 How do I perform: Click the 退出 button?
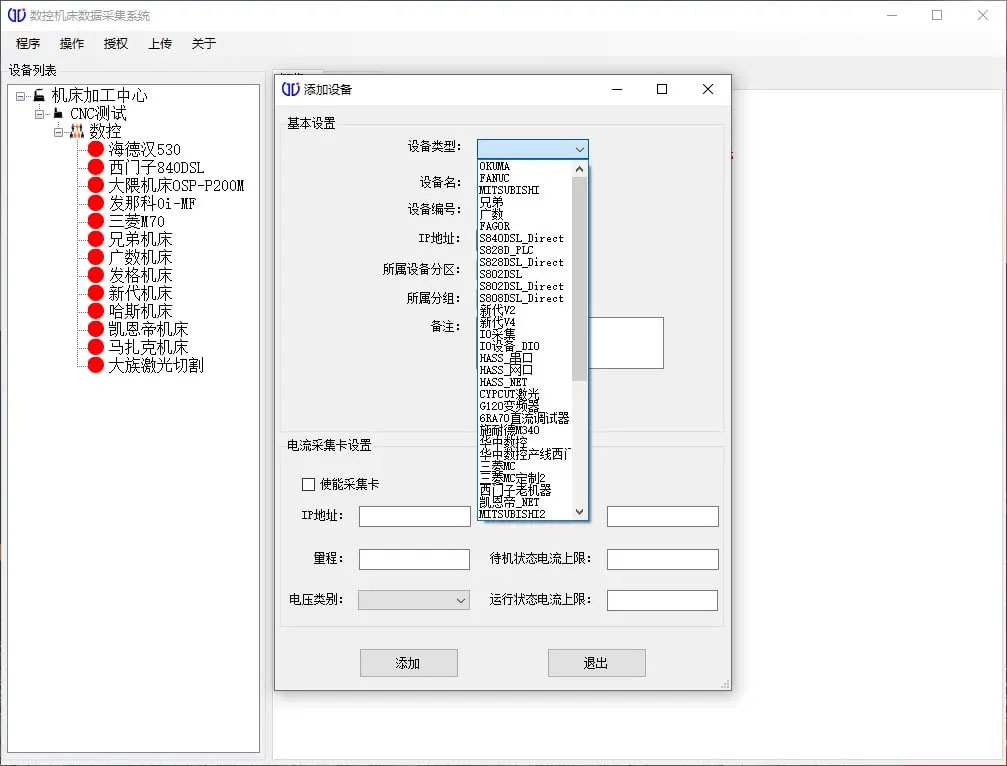click(597, 663)
